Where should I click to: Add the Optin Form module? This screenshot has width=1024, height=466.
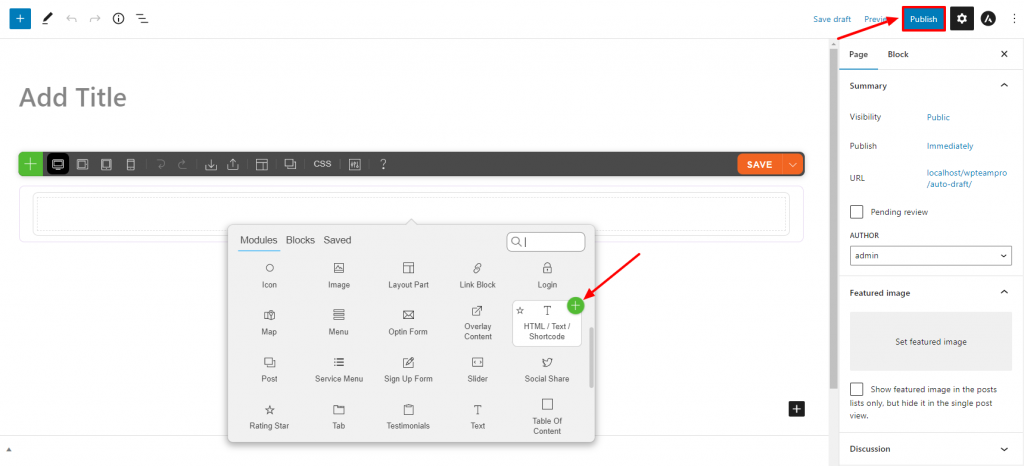point(408,322)
